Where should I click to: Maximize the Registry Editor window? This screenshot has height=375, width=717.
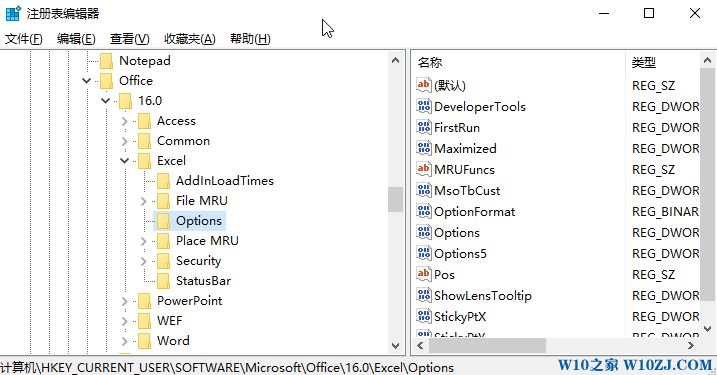coord(649,13)
